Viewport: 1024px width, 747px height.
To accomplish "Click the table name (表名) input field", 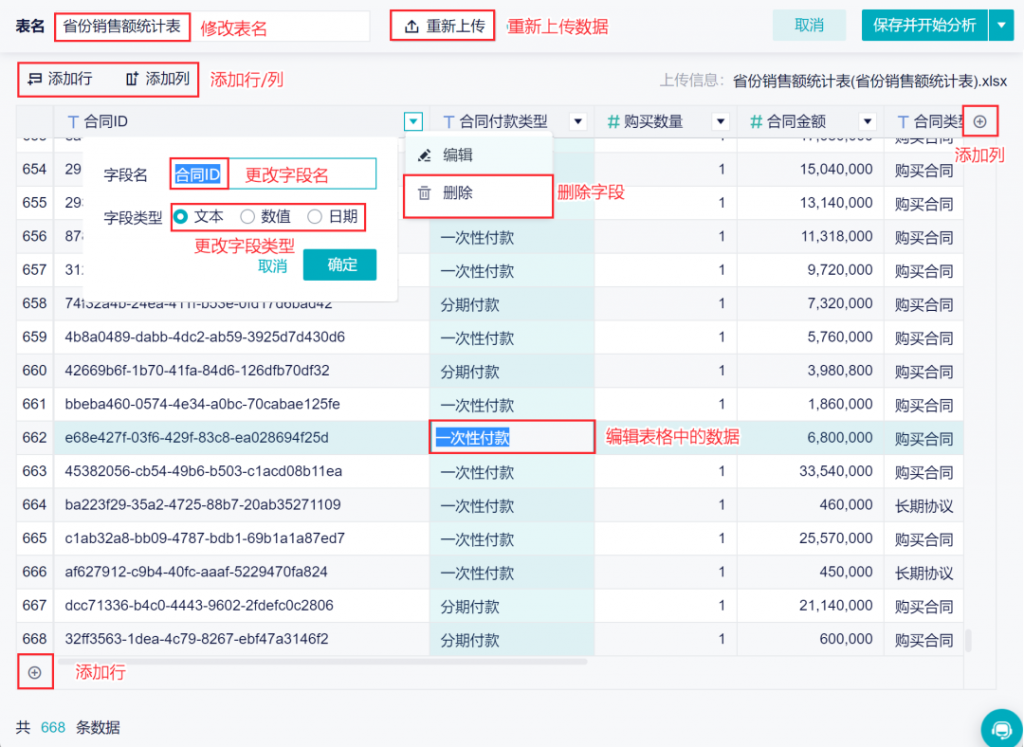I will [x=212, y=27].
